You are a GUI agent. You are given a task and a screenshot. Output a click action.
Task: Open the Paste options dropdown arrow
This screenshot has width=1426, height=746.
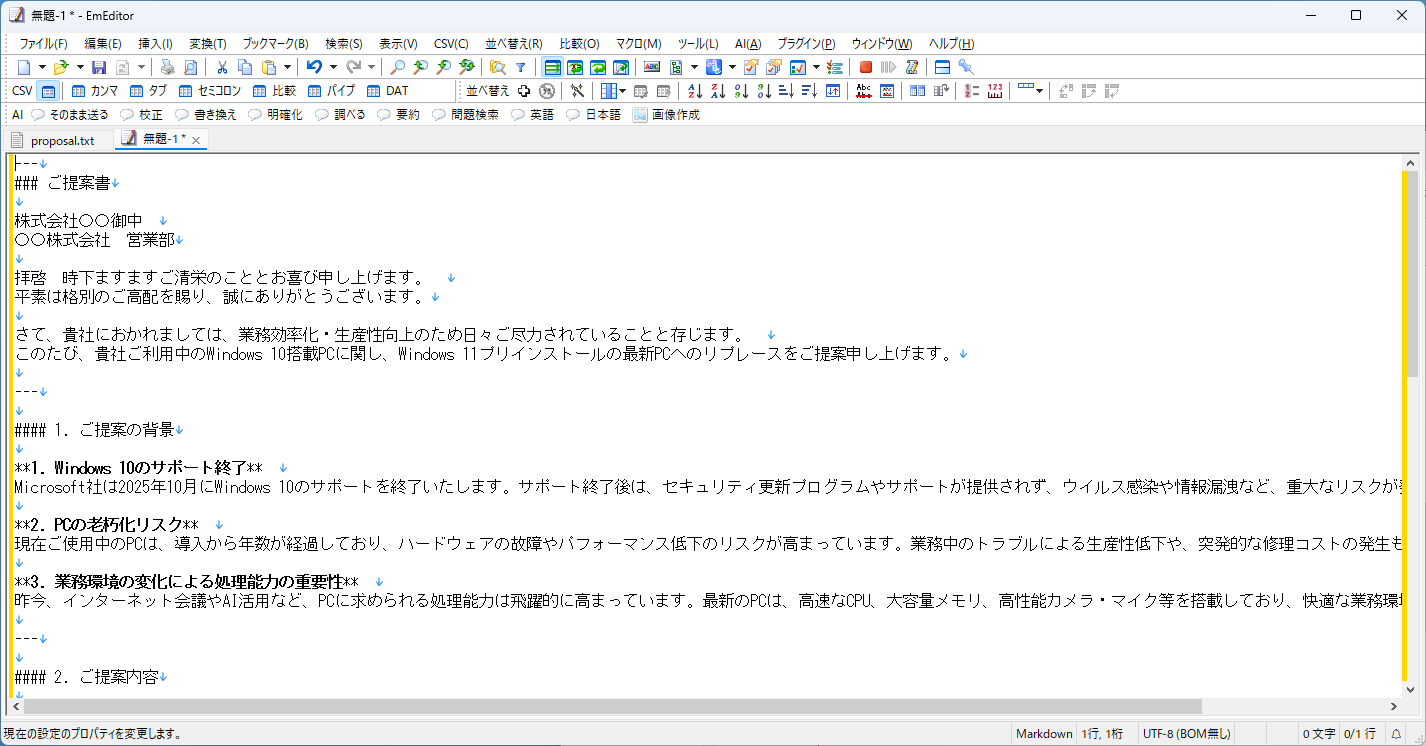(285, 66)
